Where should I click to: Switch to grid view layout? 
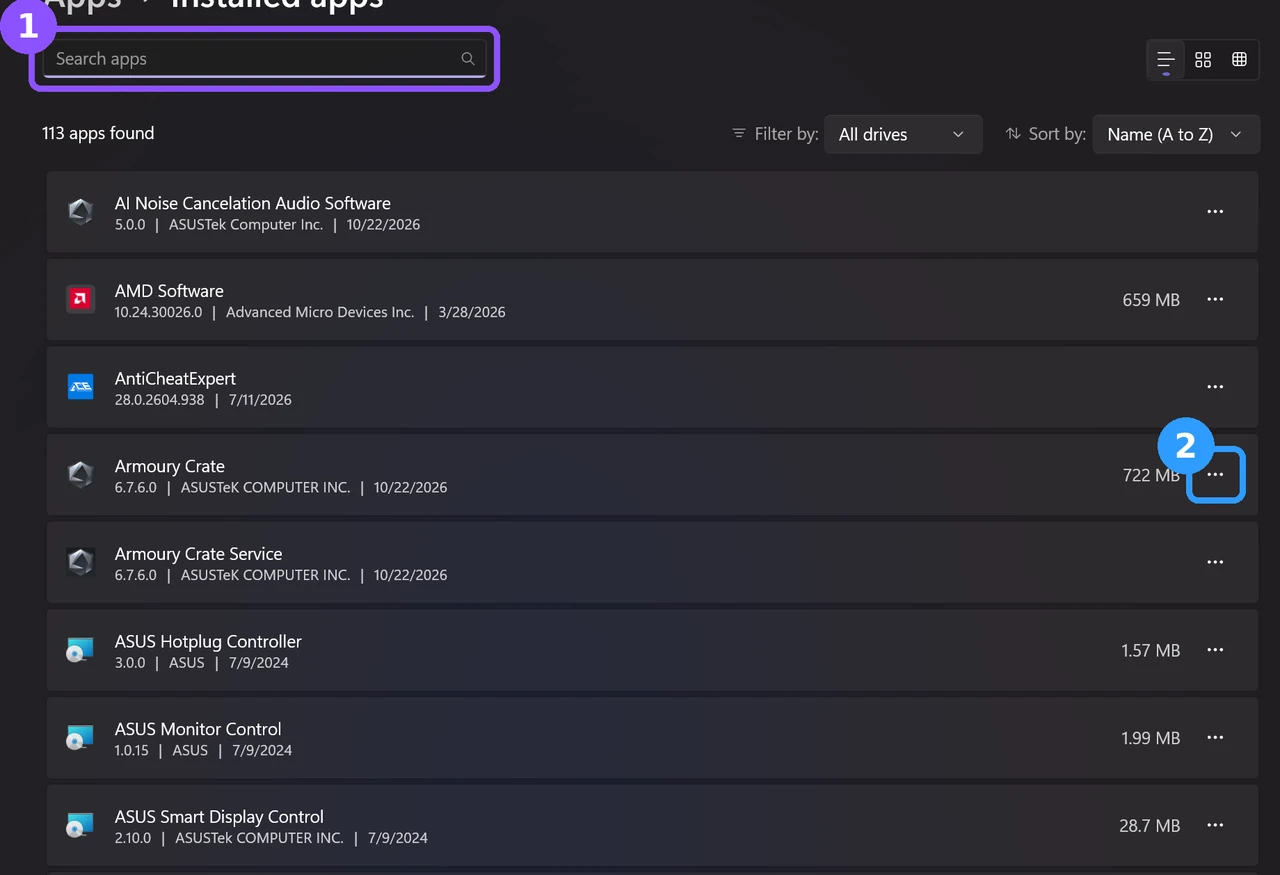coord(1203,60)
